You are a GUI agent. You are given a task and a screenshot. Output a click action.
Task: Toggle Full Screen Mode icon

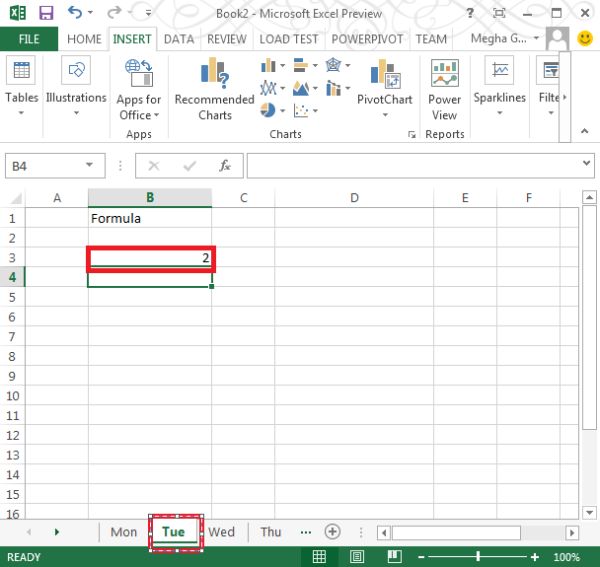pyautogui.click(x=499, y=13)
